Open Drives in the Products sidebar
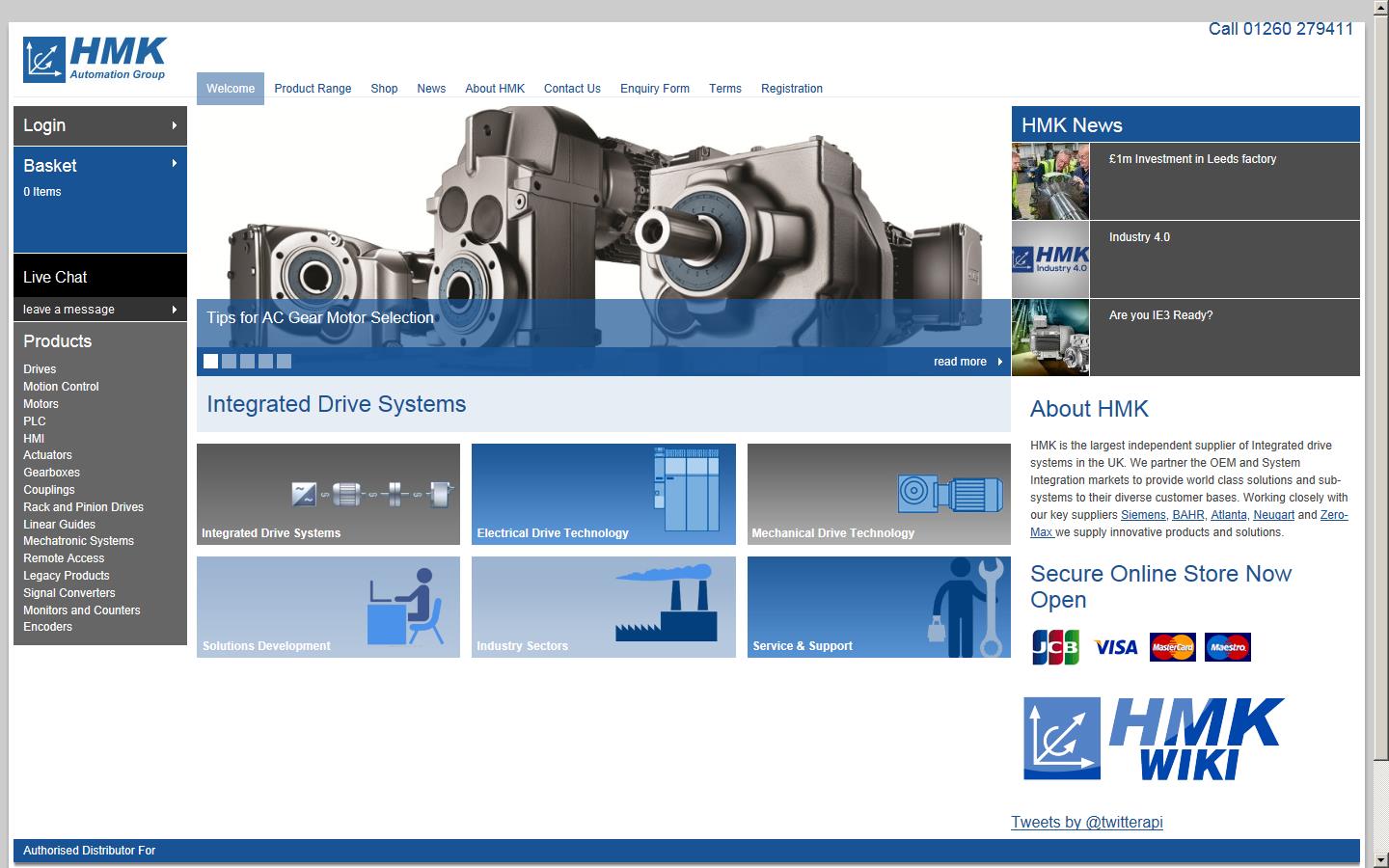The width and height of the screenshot is (1389, 868). (40, 369)
